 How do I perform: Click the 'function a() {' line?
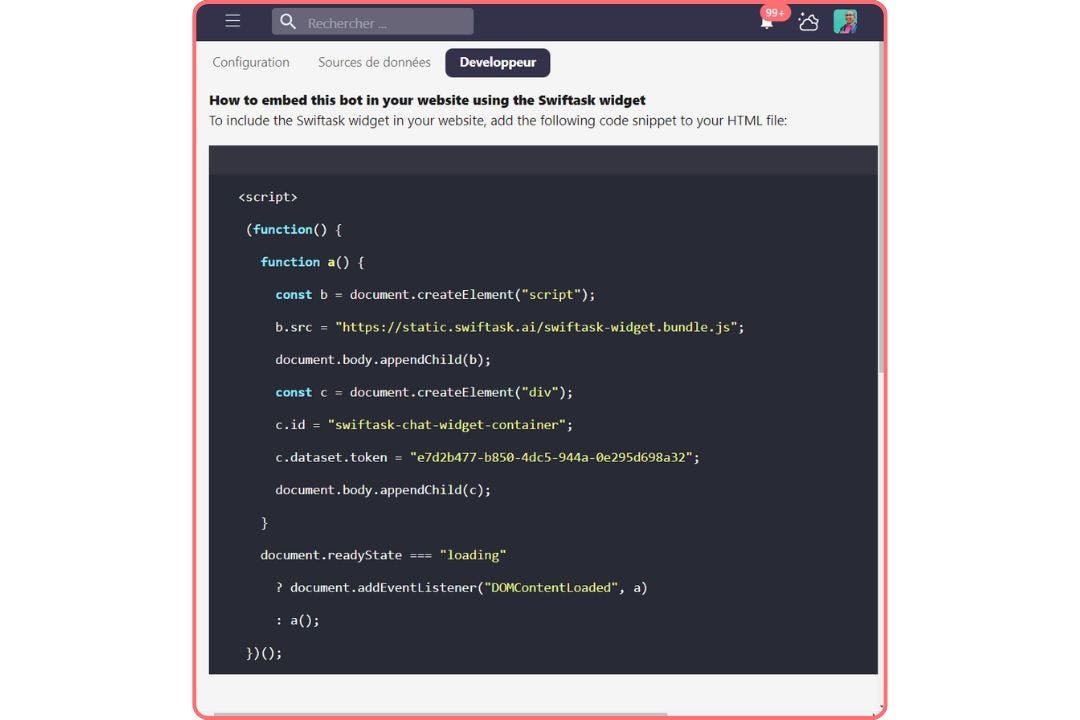[x=312, y=262]
